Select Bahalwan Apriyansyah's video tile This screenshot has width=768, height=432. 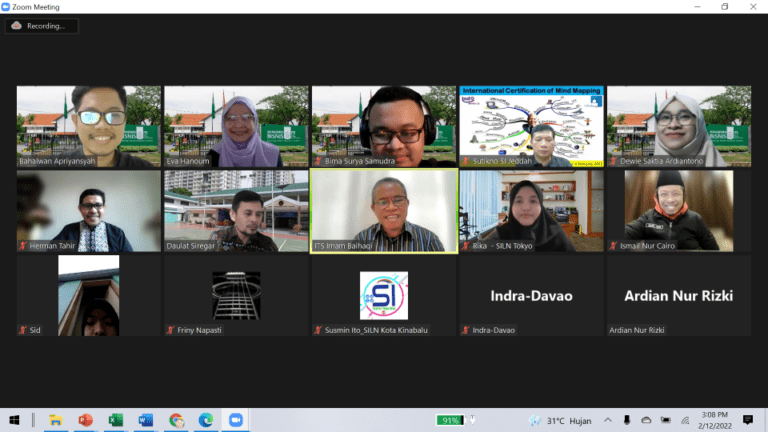pos(88,125)
